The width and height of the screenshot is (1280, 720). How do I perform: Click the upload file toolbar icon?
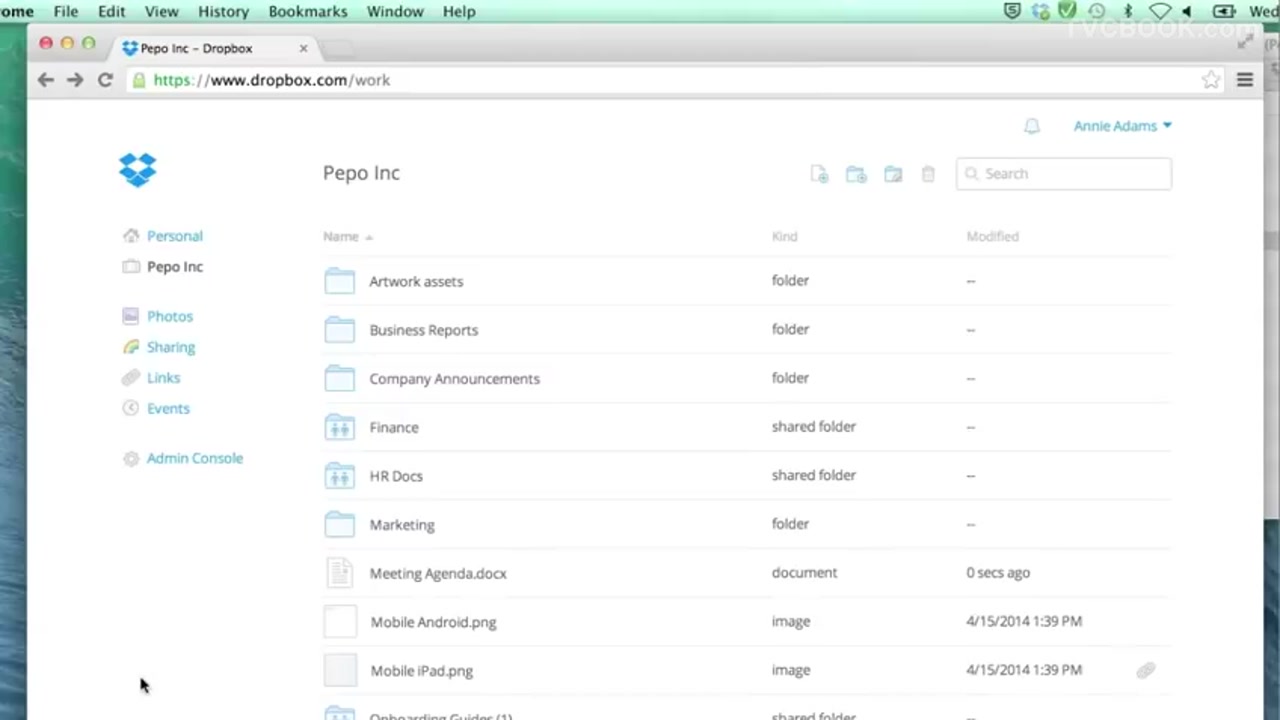819,174
